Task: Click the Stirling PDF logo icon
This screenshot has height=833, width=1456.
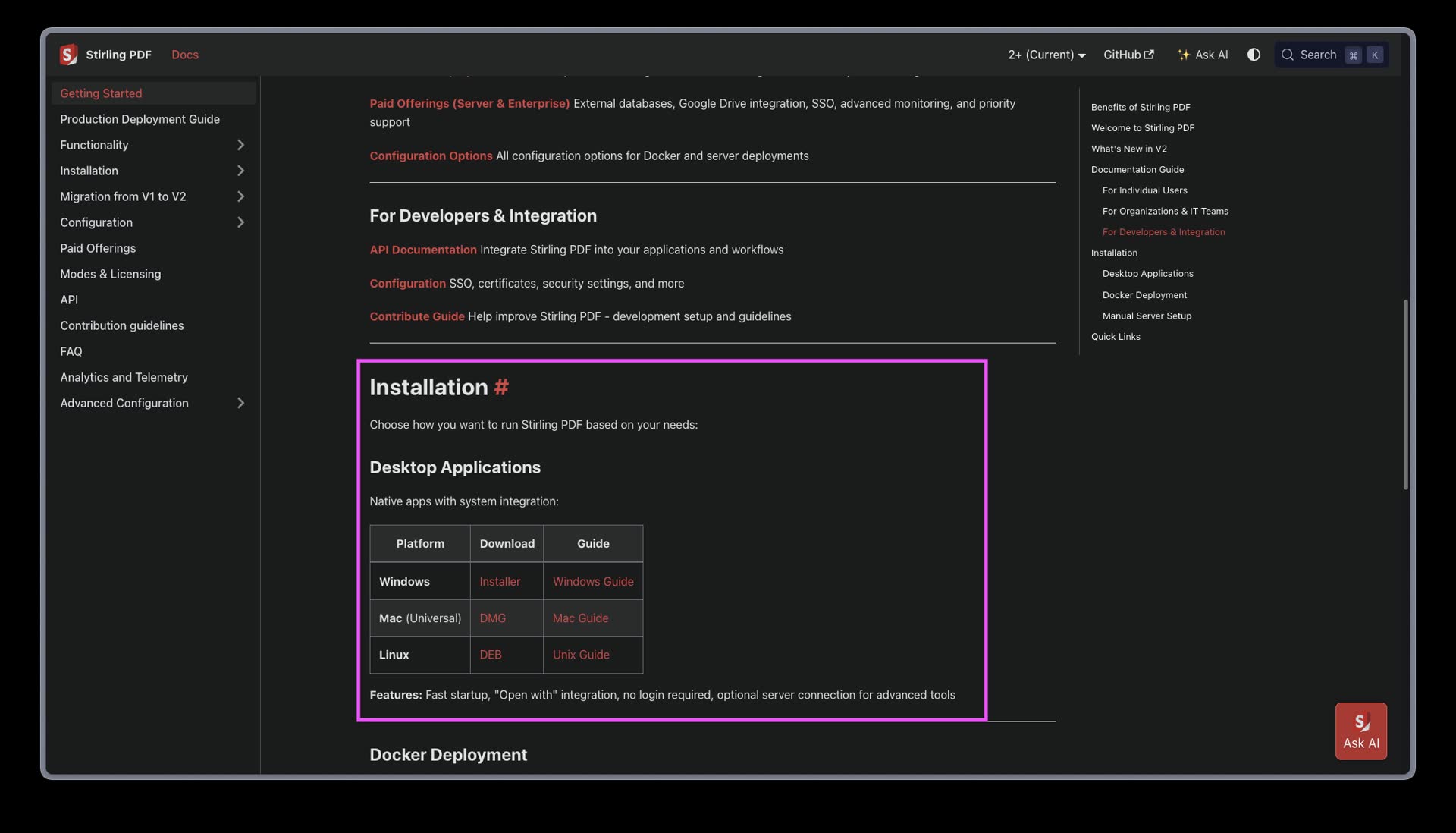Action: [68, 55]
